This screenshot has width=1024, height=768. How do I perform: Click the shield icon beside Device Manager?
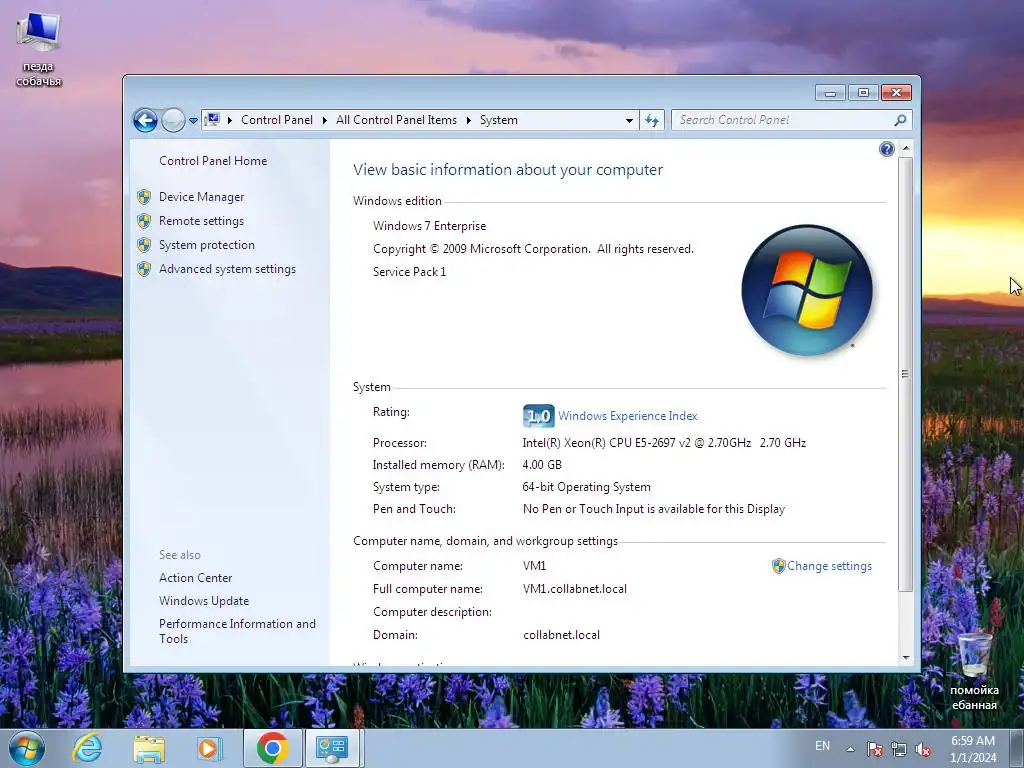click(x=144, y=197)
